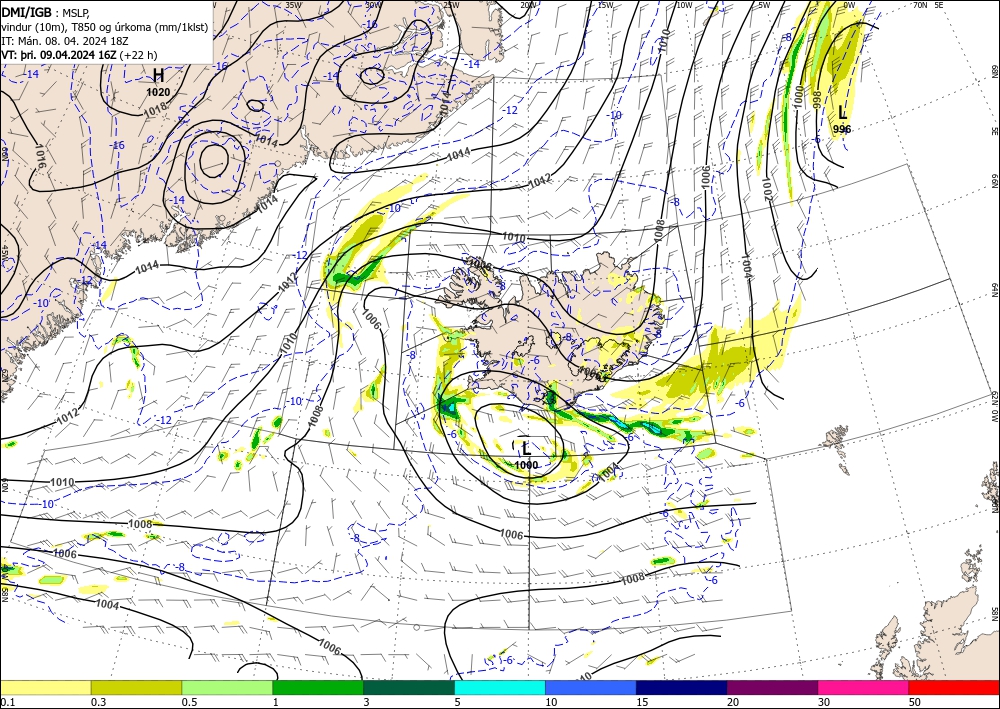The width and height of the screenshot is (1000, 709).
Task: Click the 1020 pressure value under H
Action: 158,92
